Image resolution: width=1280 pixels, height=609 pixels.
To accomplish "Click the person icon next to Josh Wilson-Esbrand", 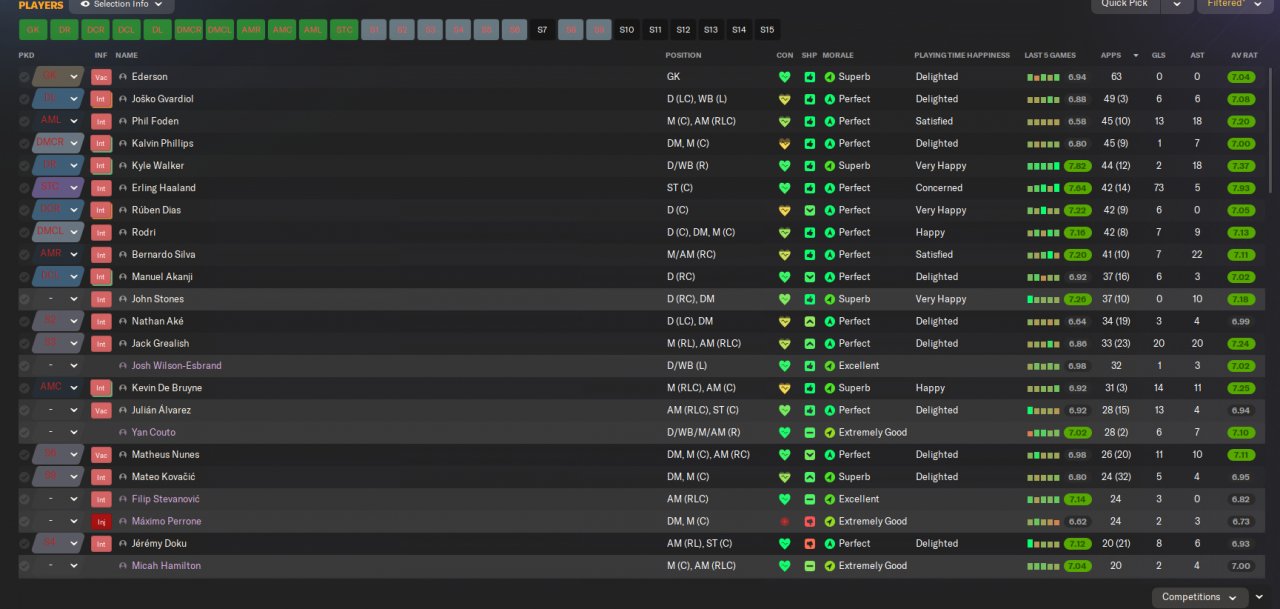I will click(x=123, y=366).
